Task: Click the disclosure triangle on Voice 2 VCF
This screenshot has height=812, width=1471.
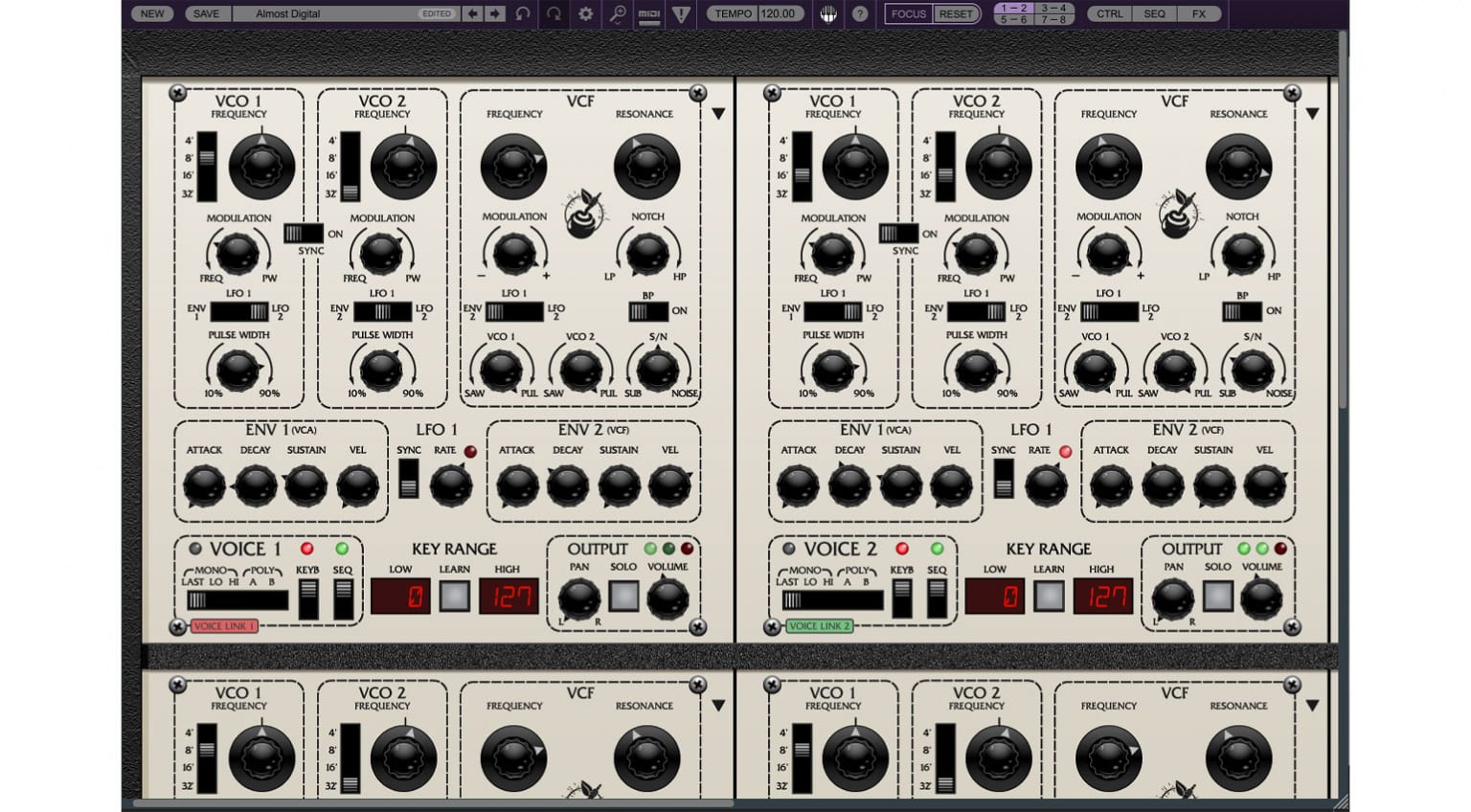Action: 1313,112
